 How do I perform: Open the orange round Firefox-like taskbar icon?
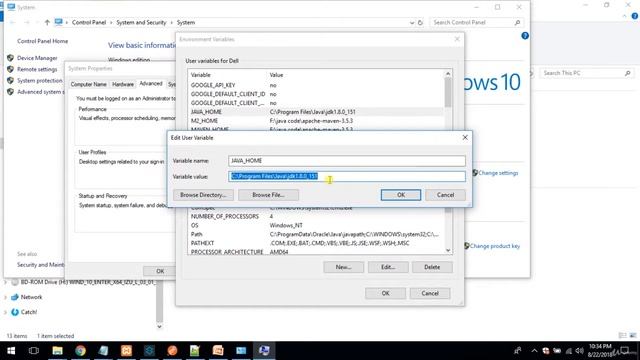click(x=172, y=351)
